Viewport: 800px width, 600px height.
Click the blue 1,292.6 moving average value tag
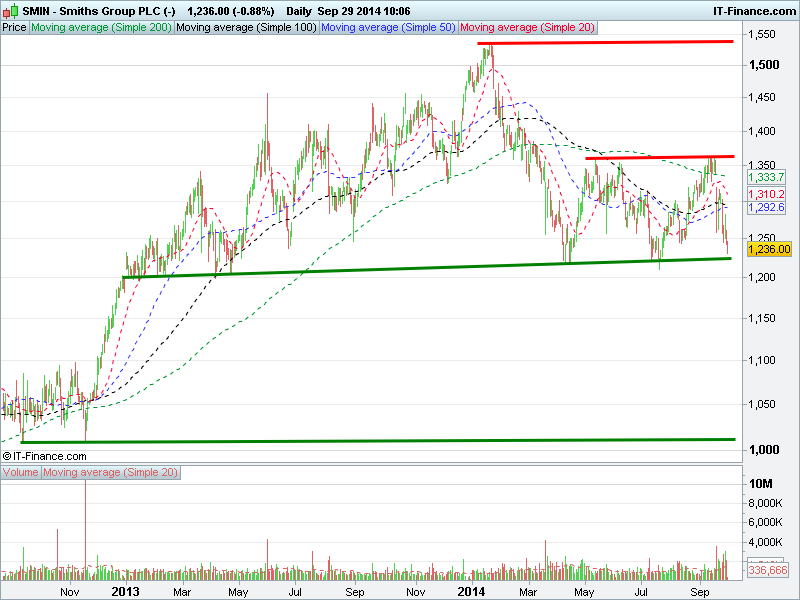coord(767,208)
